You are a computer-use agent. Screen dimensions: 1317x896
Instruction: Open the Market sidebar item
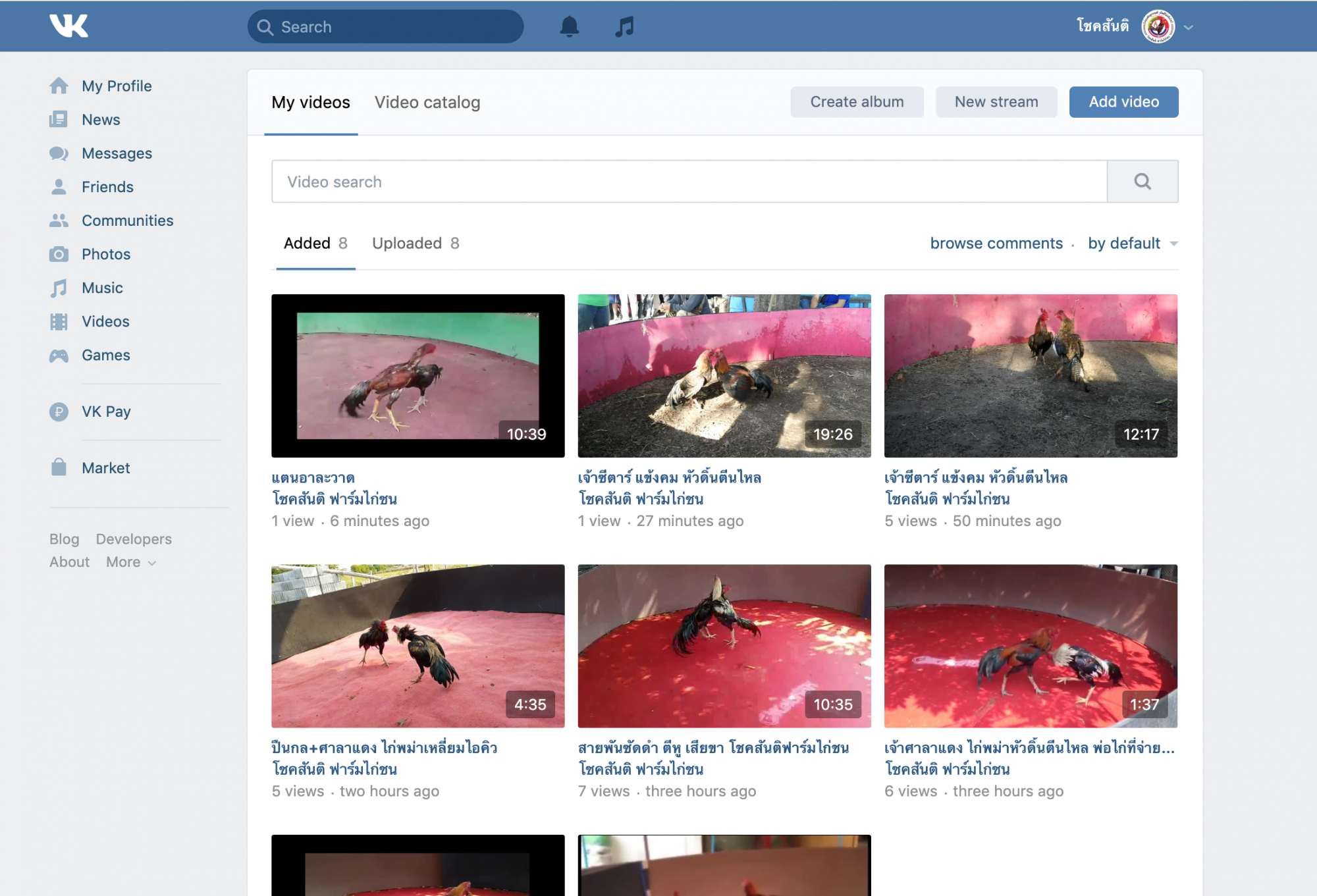(105, 468)
